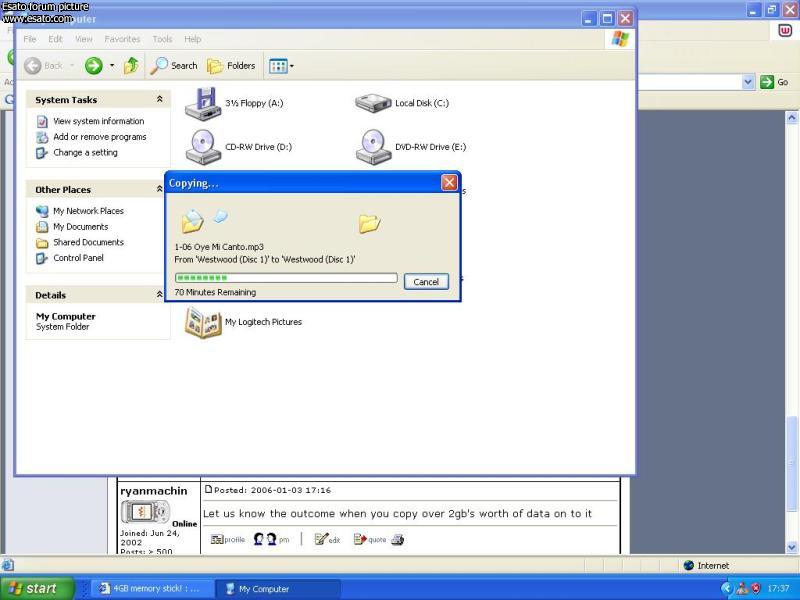This screenshot has height=600, width=800.
Task: Cancel the file copying operation
Action: 426,282
